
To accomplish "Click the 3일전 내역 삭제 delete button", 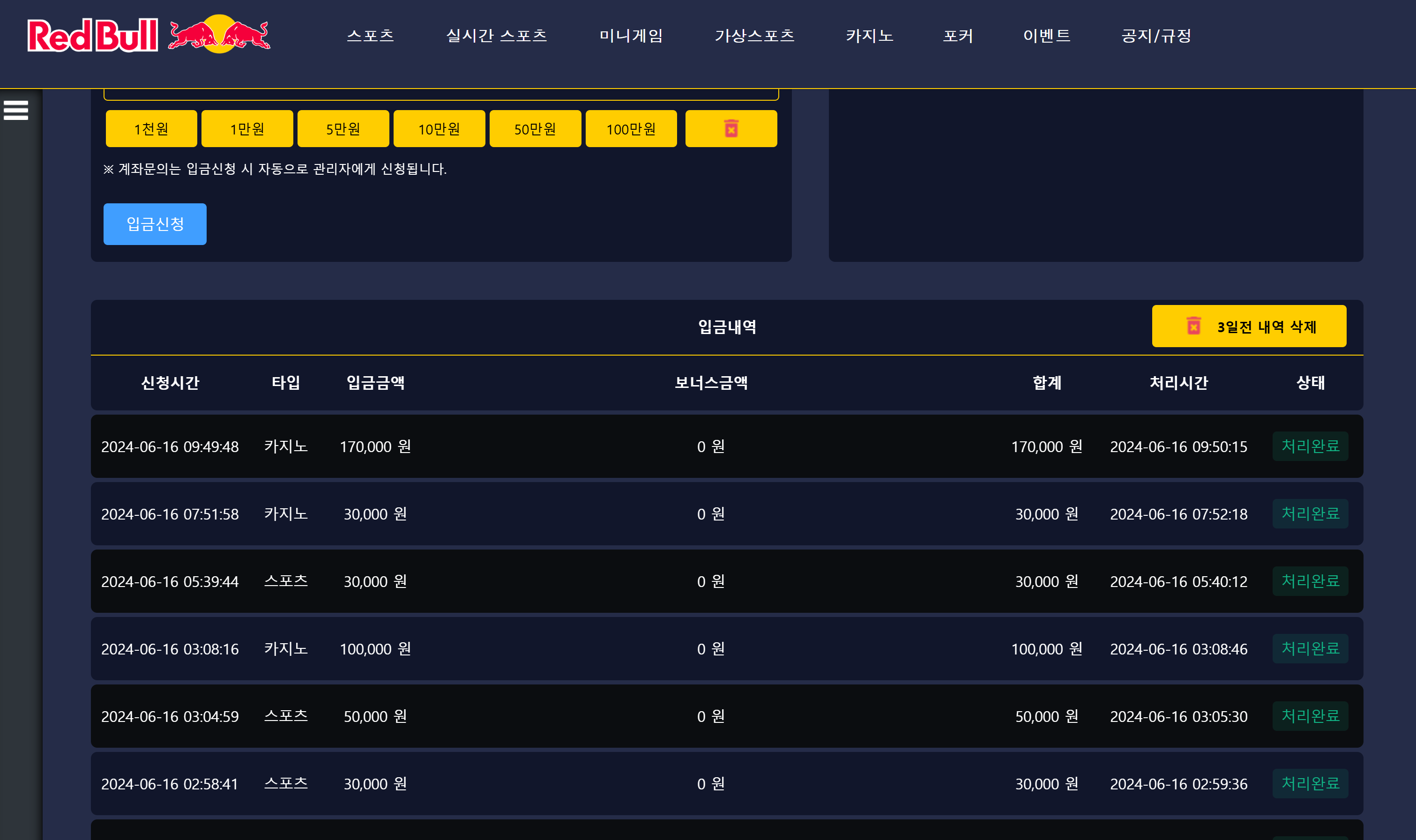I will [1248, 326].
